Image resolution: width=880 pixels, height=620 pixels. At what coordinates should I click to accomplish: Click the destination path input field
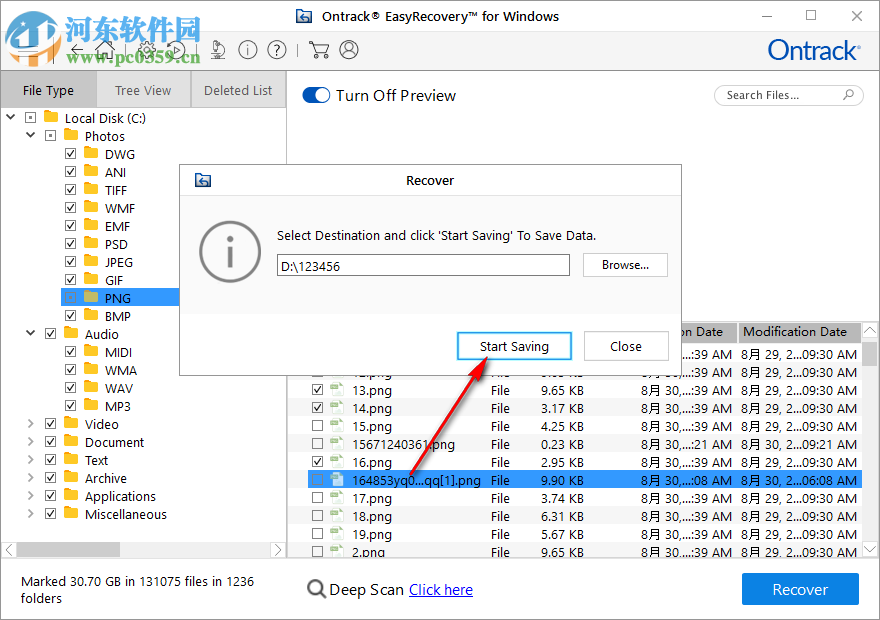point(423,265)
